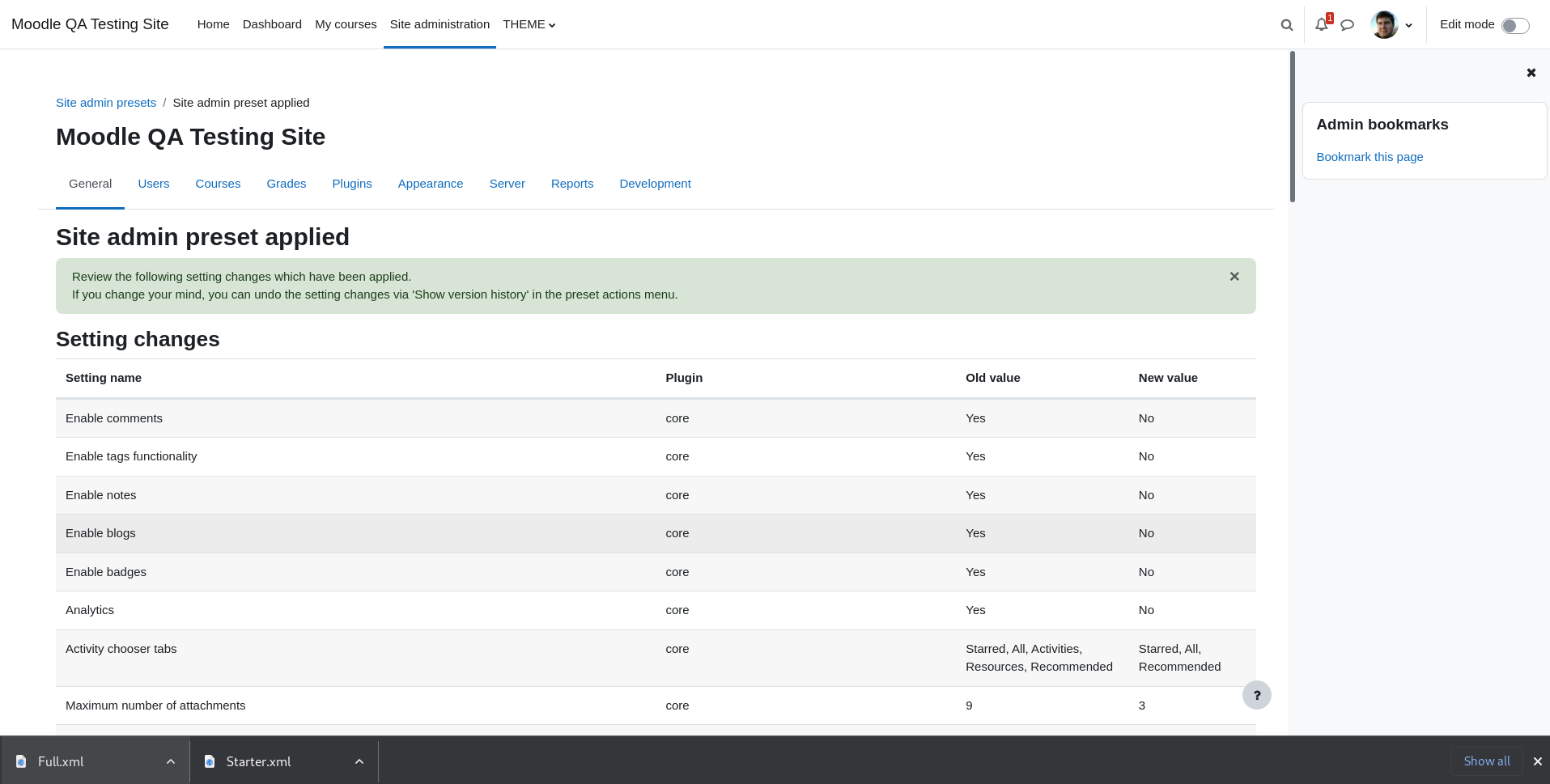This screenshot has width=1550, height=784.
Task: Toggle Edit mode switch
Action: 1515,25
